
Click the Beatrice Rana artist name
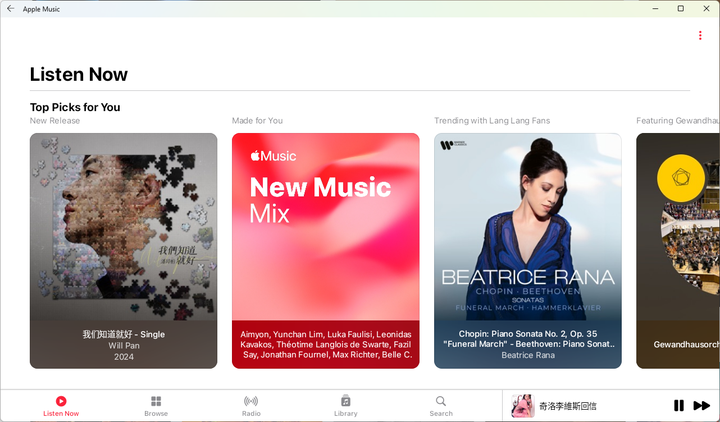coord(528,355)
